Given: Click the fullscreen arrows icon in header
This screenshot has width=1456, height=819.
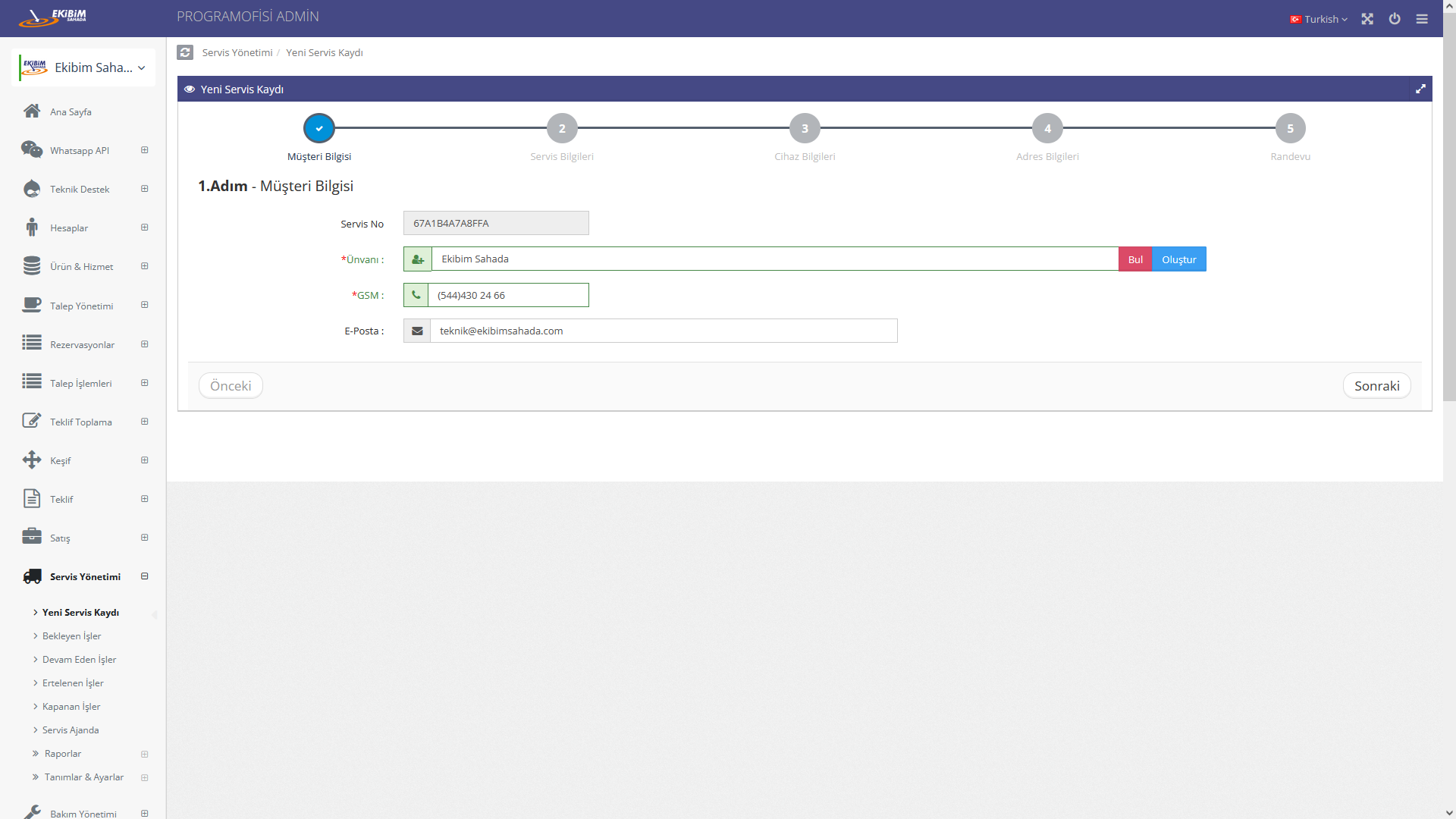Looking at the screenshot, I should point(1367,19).
